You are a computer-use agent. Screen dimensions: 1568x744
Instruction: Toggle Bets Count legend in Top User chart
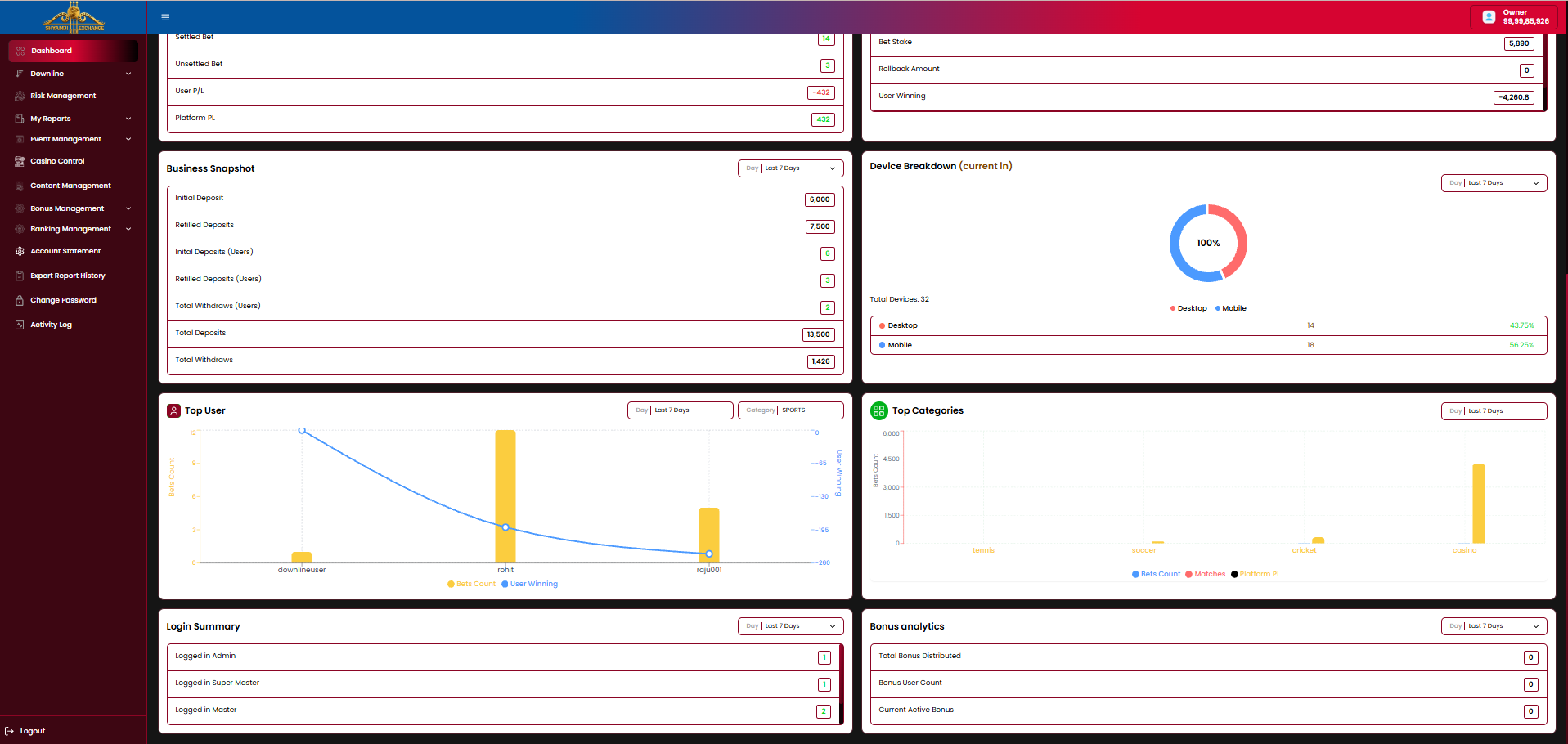[x=472, y=584]
